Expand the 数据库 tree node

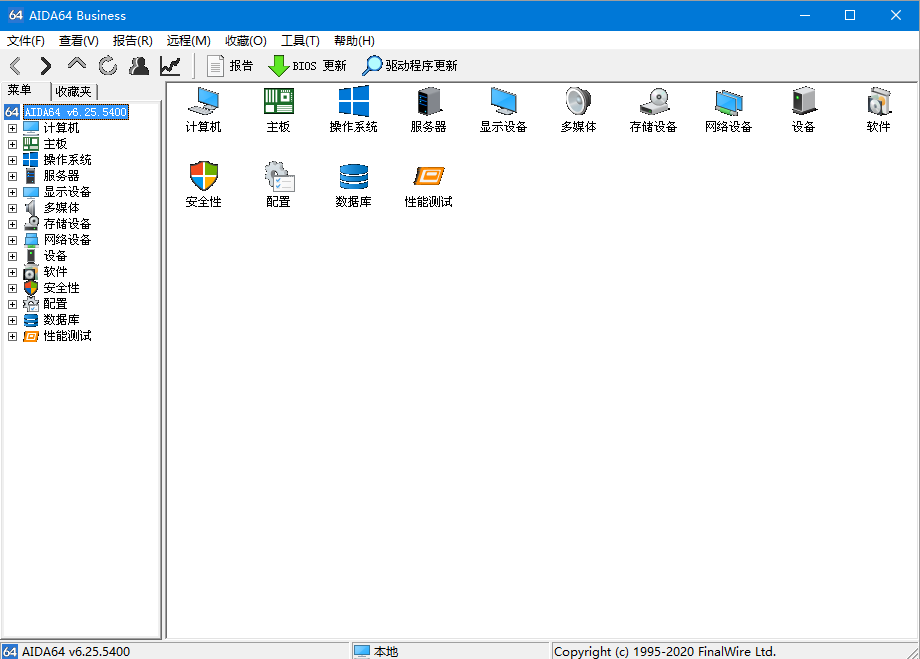click(x=12, y=320)
